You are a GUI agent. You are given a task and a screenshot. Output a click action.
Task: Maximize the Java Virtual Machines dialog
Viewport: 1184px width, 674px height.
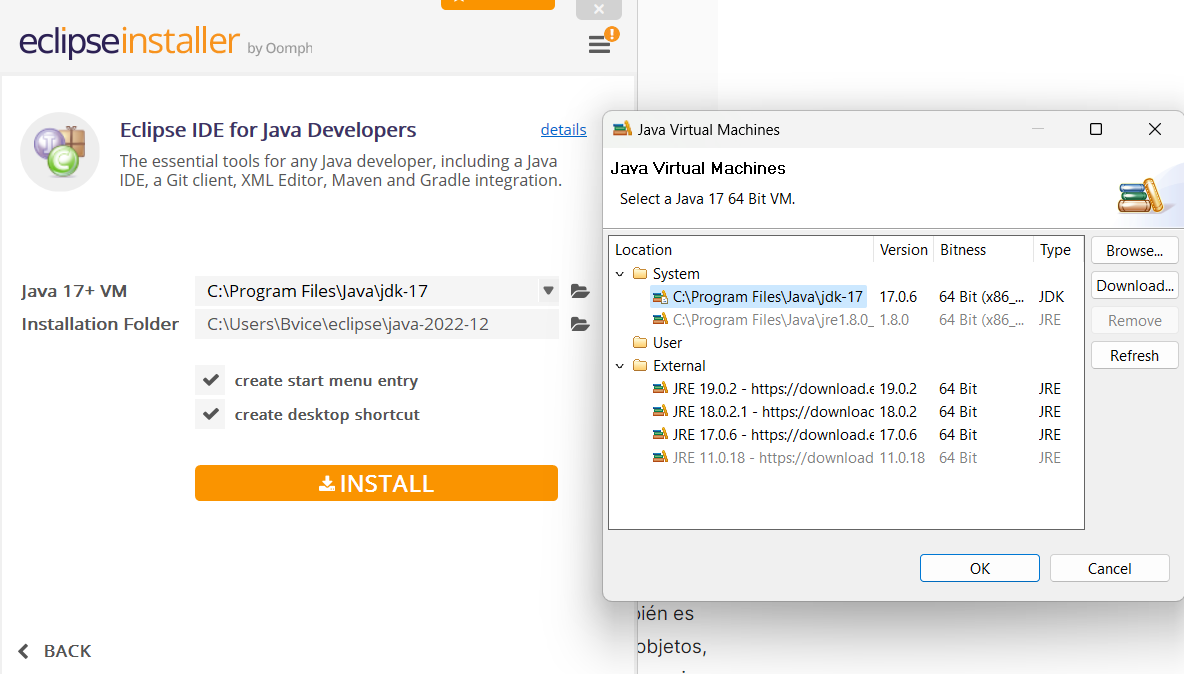point(1096,129)
